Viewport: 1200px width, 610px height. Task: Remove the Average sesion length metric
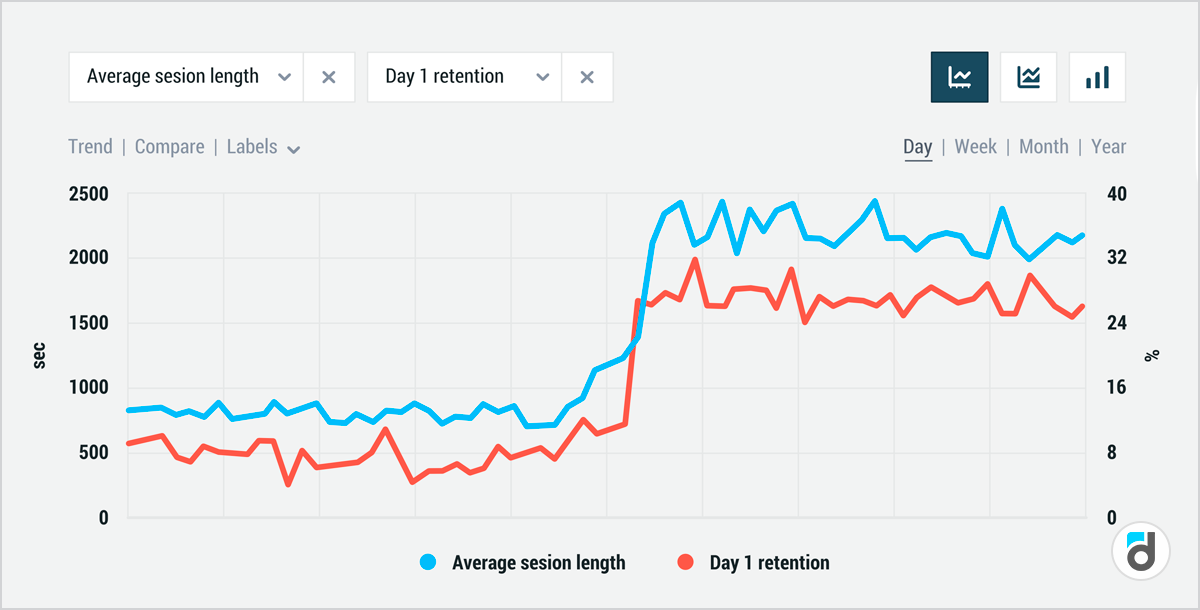coord(328,77)
